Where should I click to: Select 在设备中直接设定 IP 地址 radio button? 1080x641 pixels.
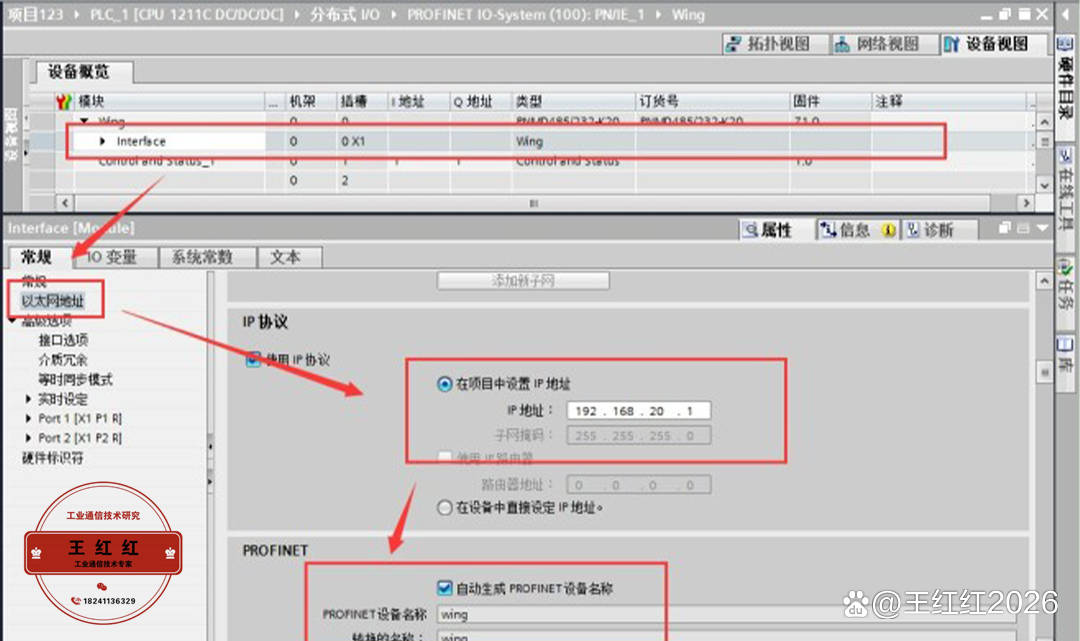point(445,508)
